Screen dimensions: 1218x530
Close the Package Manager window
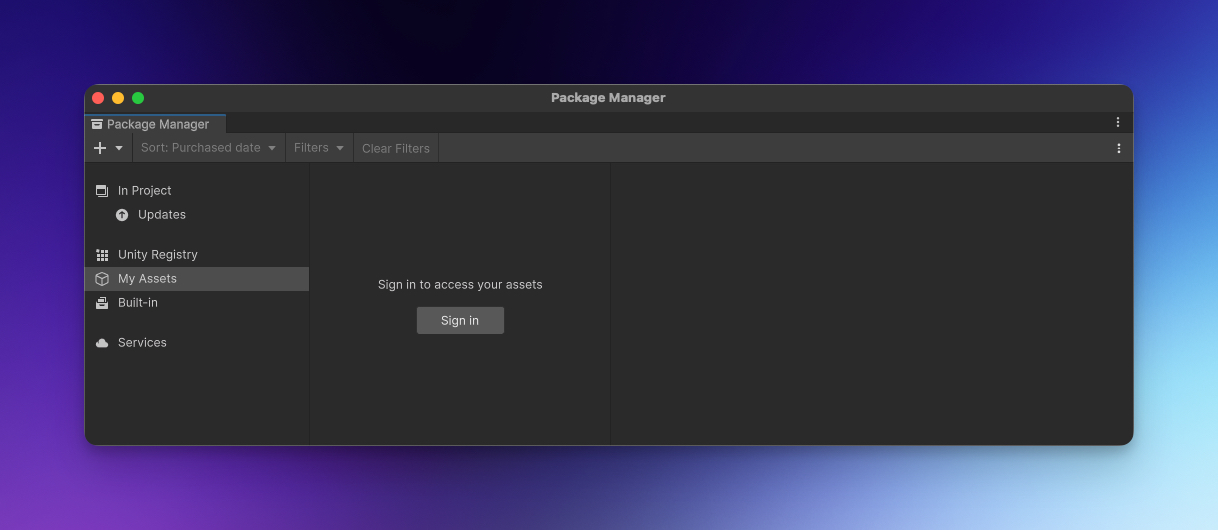(98, 98)
